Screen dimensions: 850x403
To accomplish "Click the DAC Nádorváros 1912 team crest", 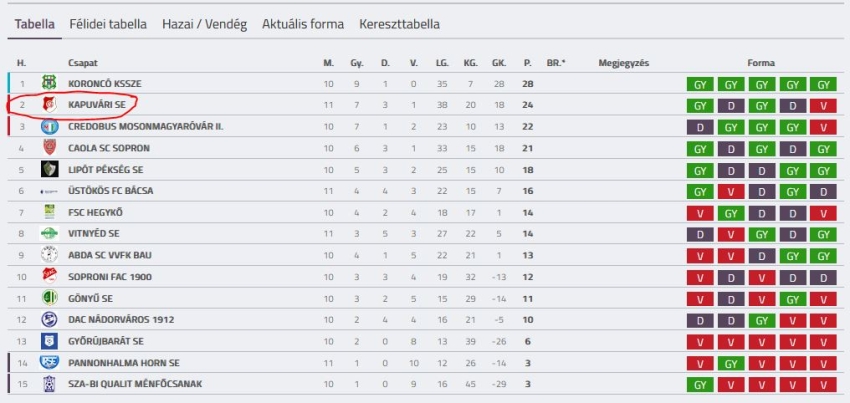I will coord(50,319).
